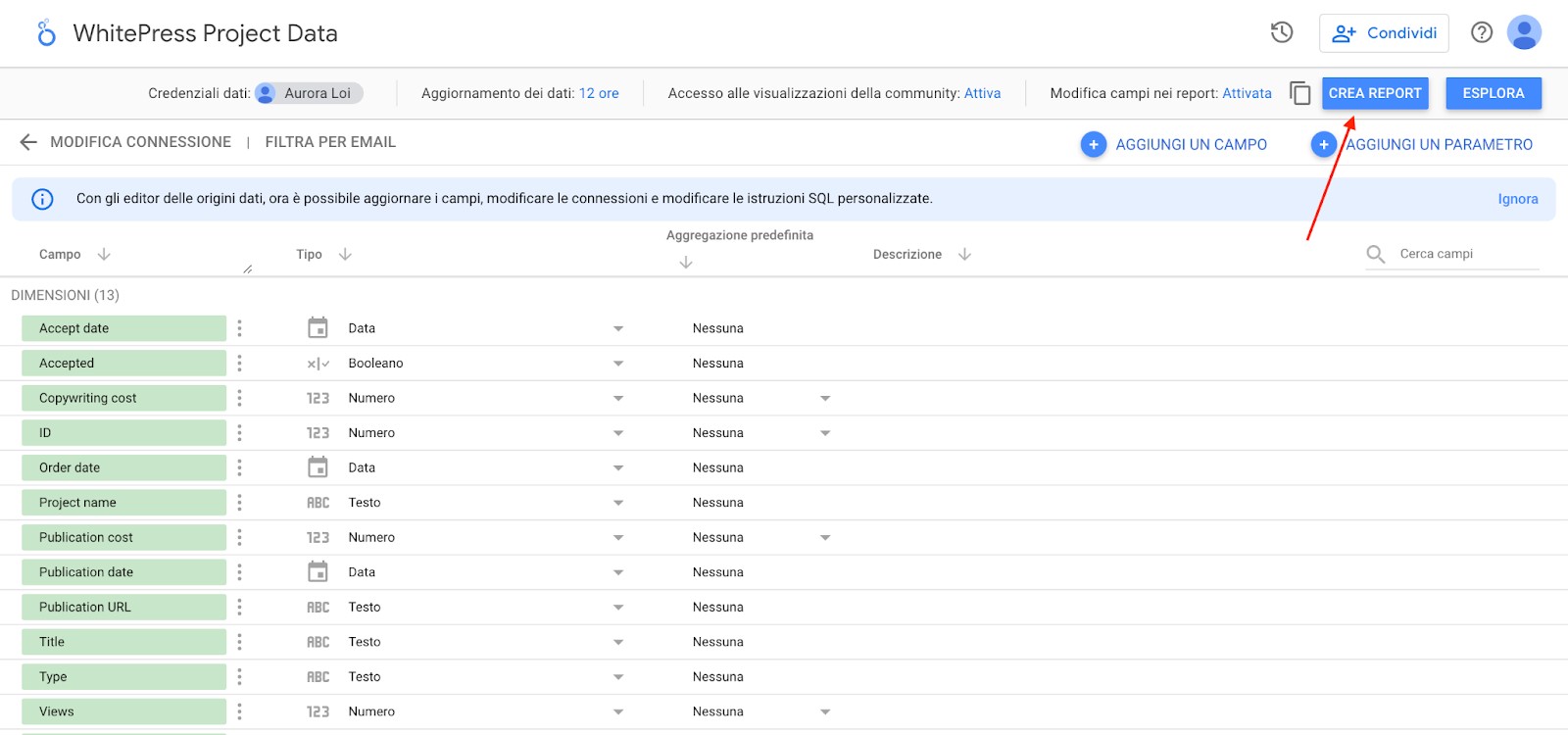Click the copy data source icon

[x=1299, y=93]
